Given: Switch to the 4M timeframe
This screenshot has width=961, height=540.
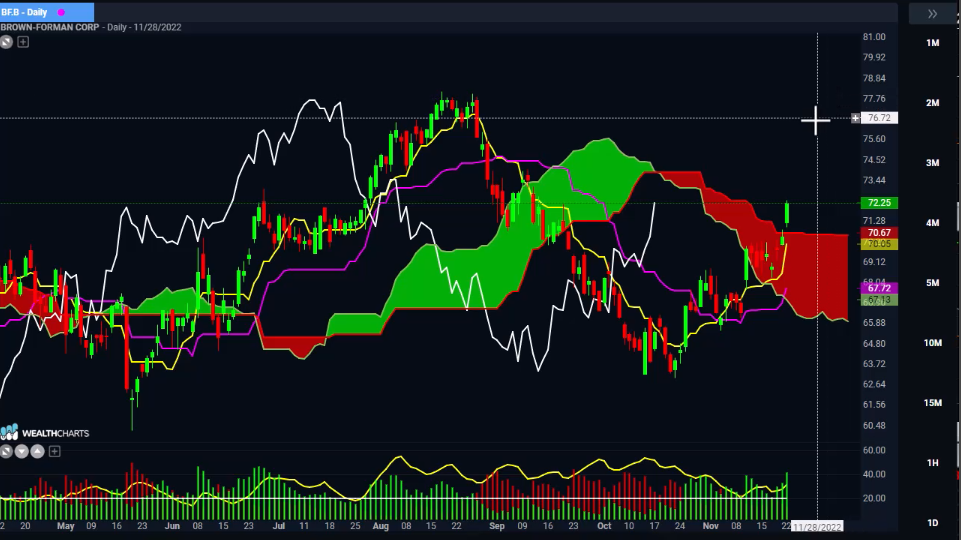Looking at the screenshot, I should click(x=932, y=223).
